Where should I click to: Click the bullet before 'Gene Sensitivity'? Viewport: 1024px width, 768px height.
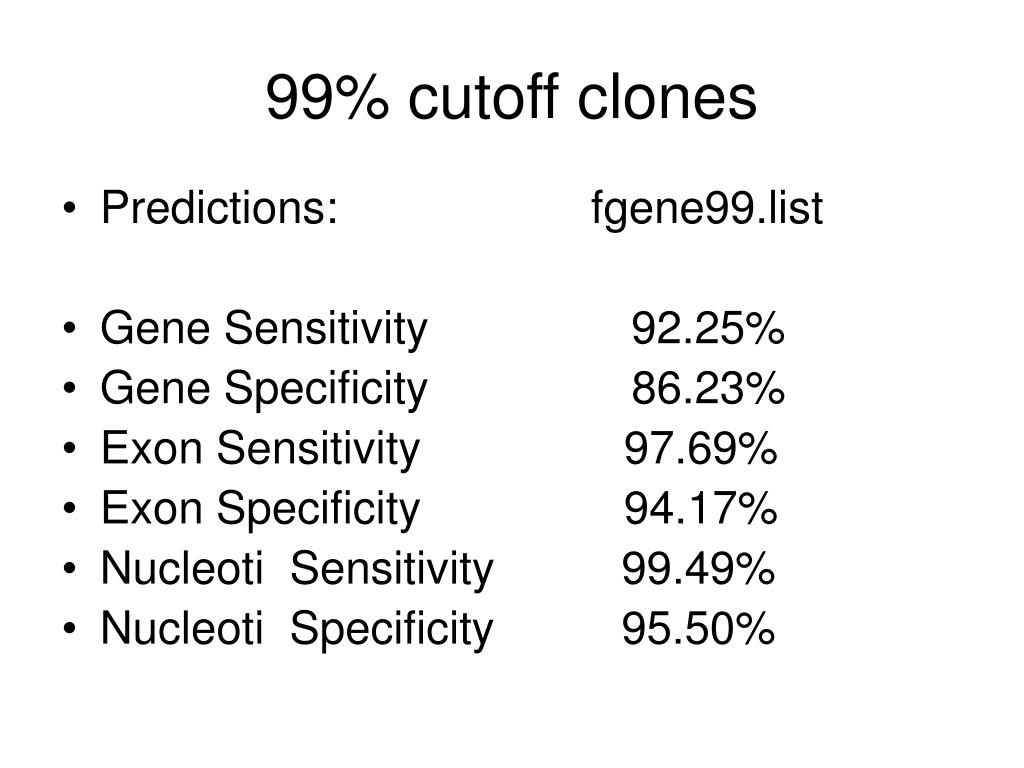point(70,328)
